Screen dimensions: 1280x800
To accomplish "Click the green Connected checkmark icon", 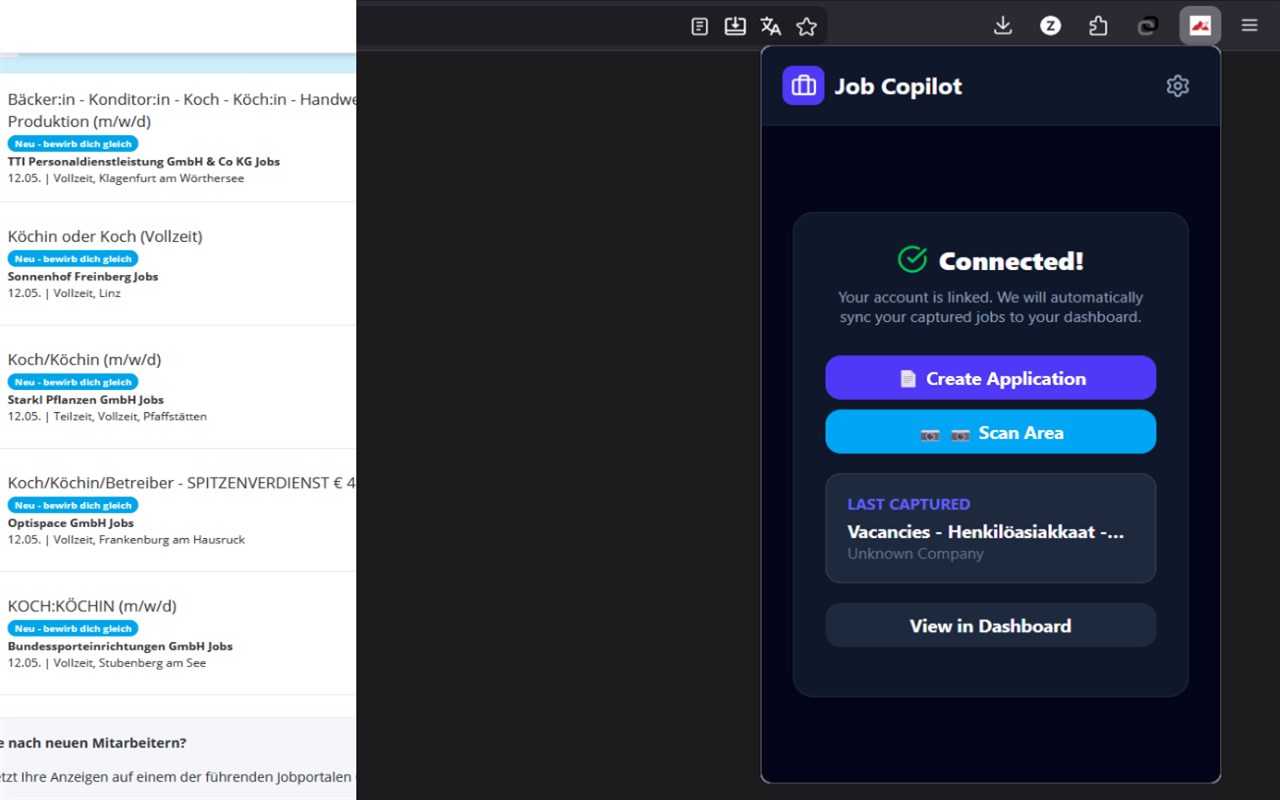I will point(912,260).
